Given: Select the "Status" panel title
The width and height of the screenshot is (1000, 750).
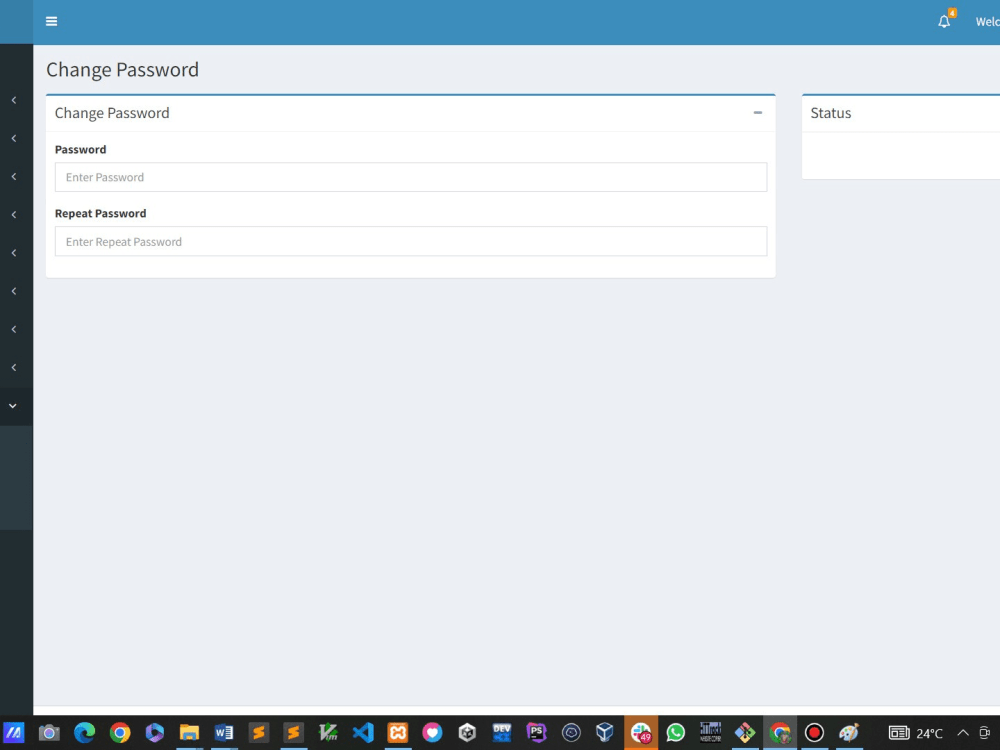Looking at the screenshot, I should click(830, 113).
